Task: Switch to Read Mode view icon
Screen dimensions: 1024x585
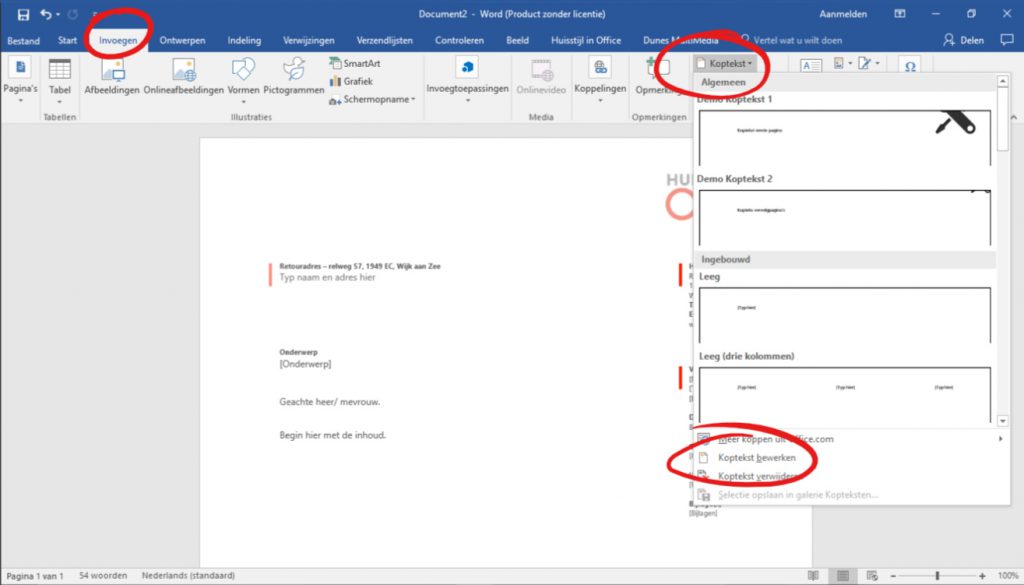Action: click(813, 576)
